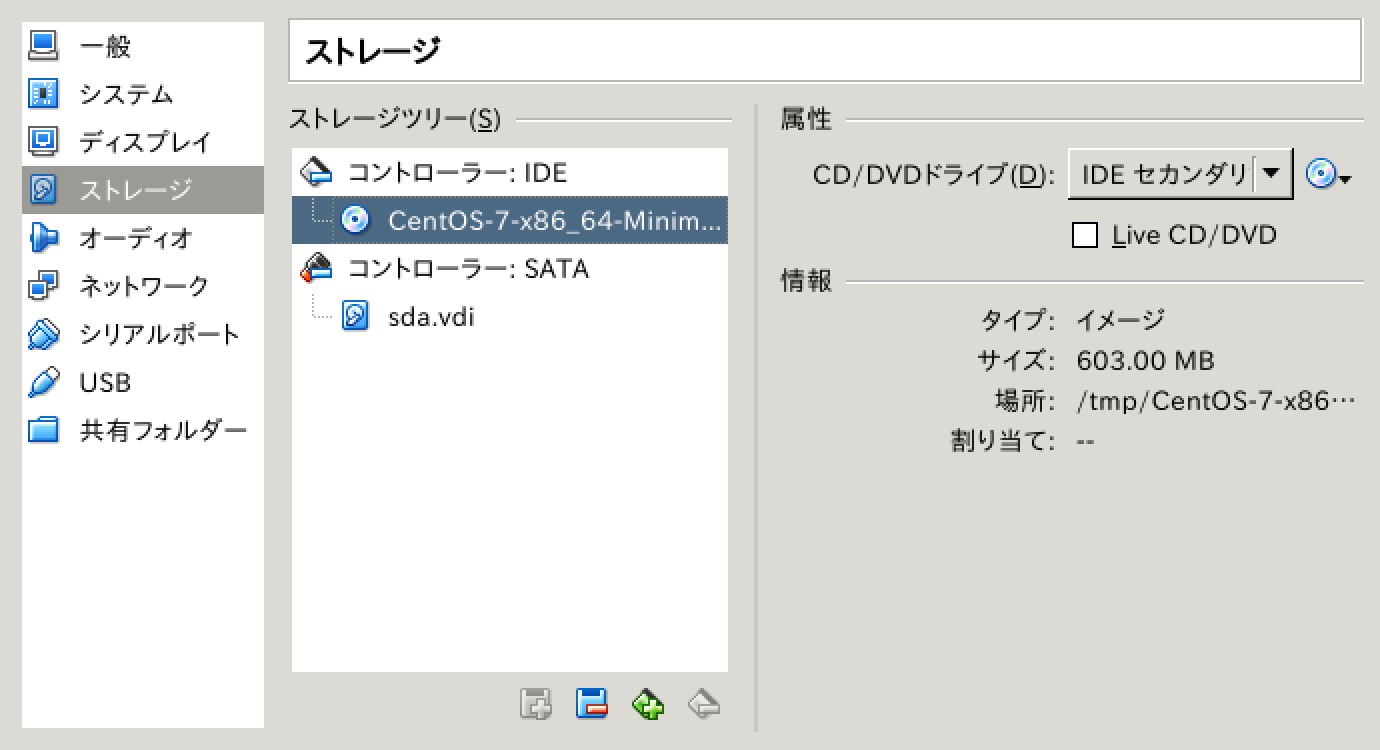Click the SATA controller icon in tree
The image size is (1380, 750).
coord(317,268)
